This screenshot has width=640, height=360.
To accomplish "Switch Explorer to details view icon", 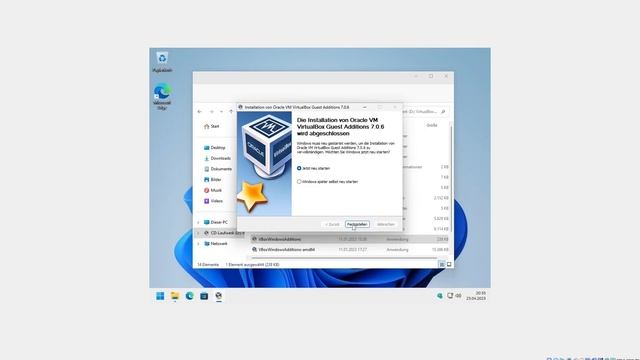I will 442,264.
